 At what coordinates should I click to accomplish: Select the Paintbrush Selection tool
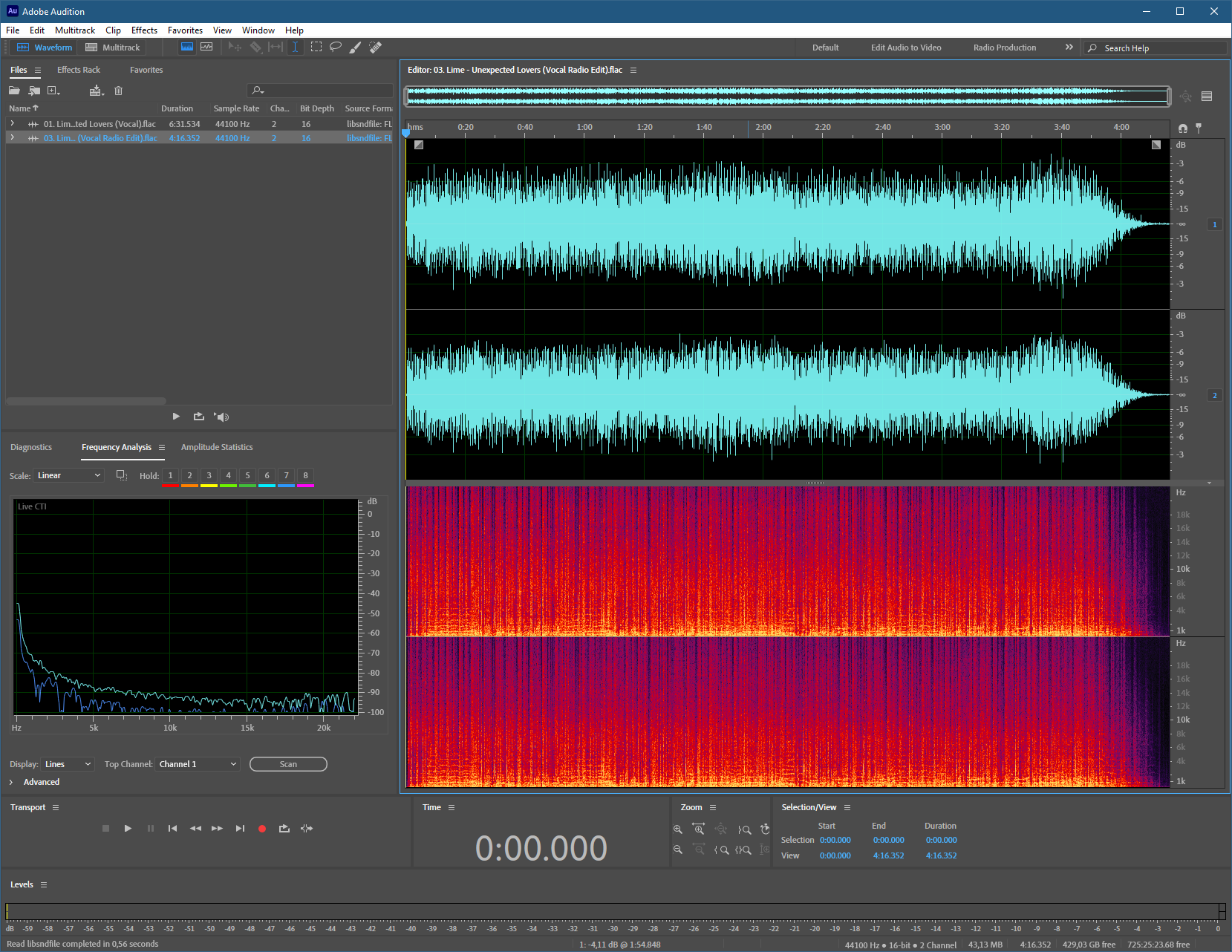pyautogui.click(x=356, y=47)
